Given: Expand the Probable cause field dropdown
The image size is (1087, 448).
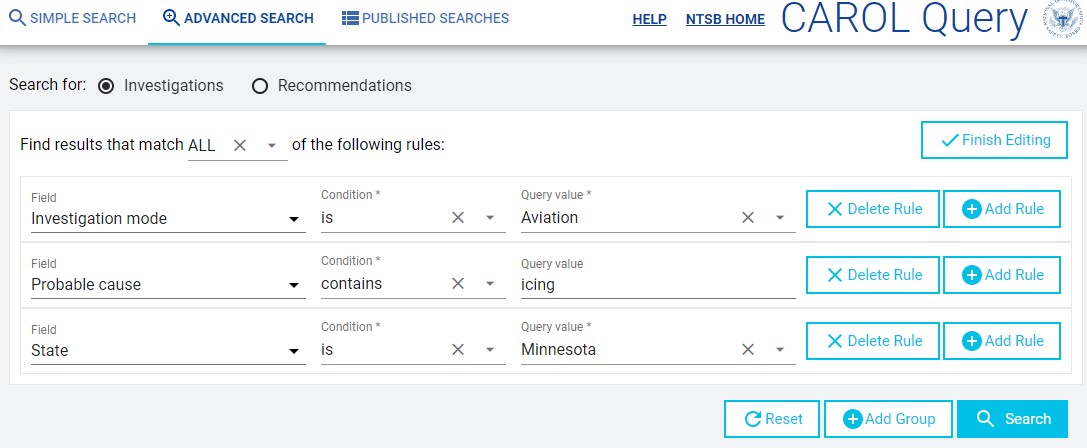Looking at the screenshot, I should click(168, 284).
